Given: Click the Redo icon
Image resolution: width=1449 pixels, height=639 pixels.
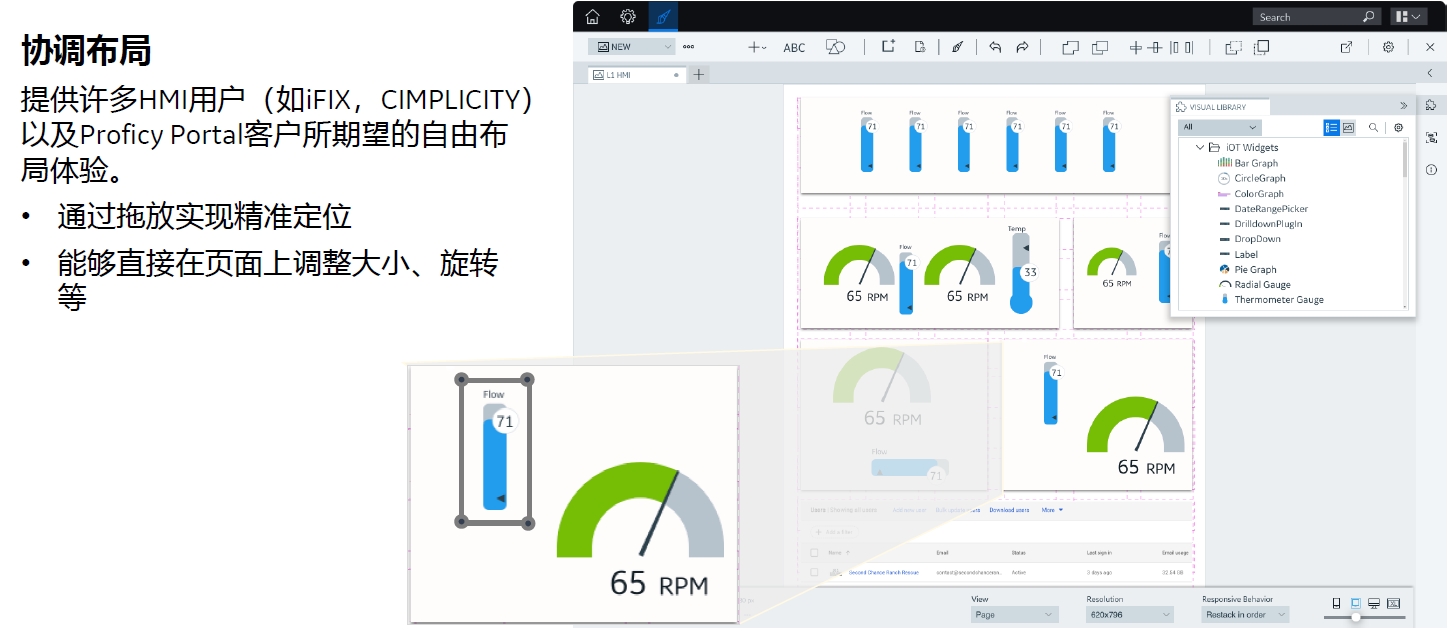Looking at the screenshot, I should (x=1023, y=47).
